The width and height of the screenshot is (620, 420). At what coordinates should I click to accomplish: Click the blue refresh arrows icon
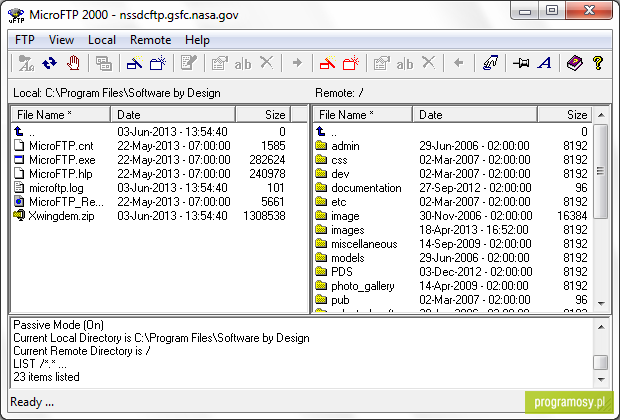[49, 63]
